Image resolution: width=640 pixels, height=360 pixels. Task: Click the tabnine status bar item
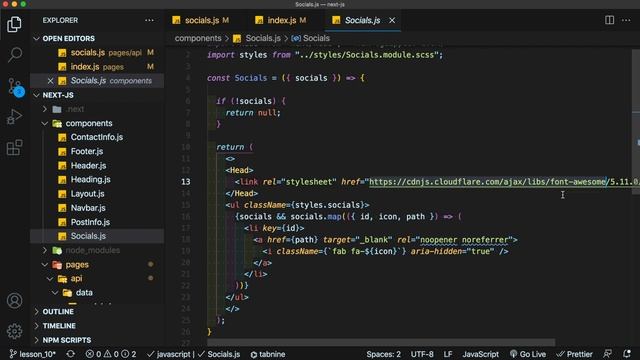point(268,354)
